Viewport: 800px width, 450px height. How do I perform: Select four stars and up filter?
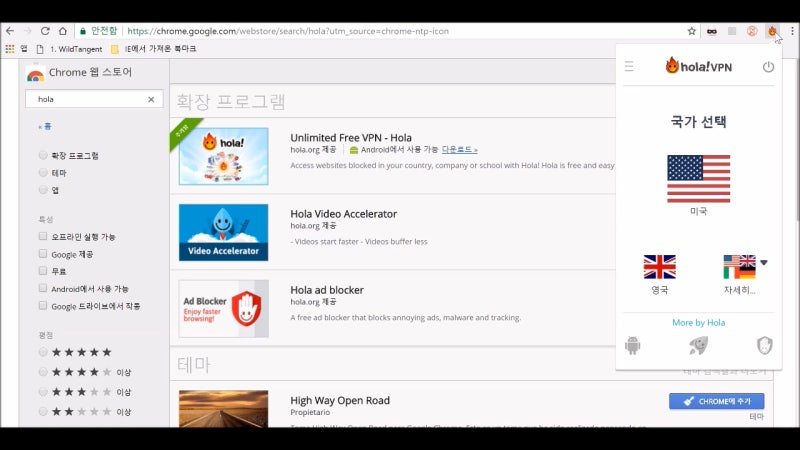(43, 372)
